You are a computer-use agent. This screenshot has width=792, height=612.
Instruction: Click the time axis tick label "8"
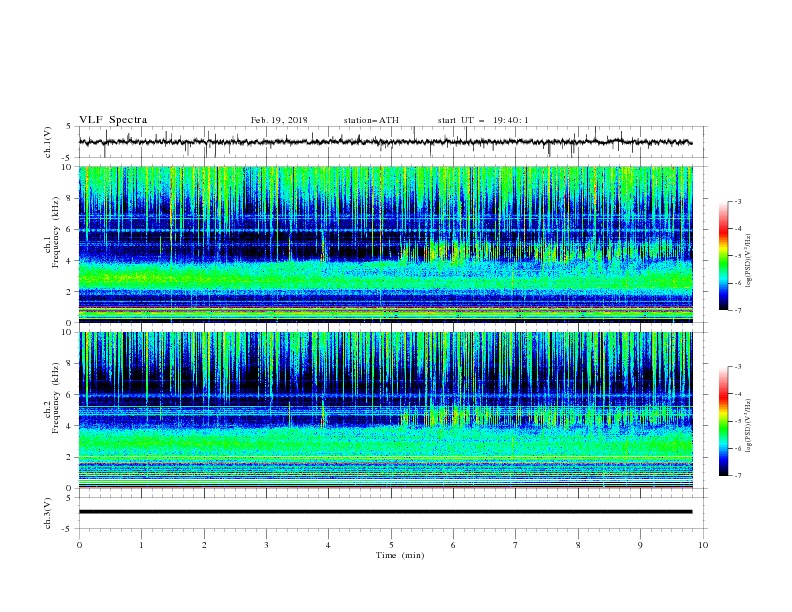point(578,545)
